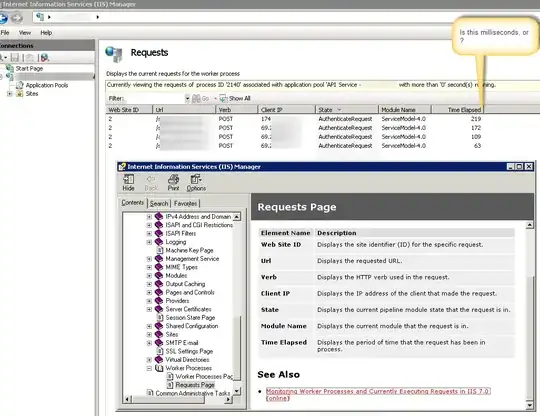Screen dimensions: 540x416
Task: Open Session State Page topic
Action: tap(190, 318)
